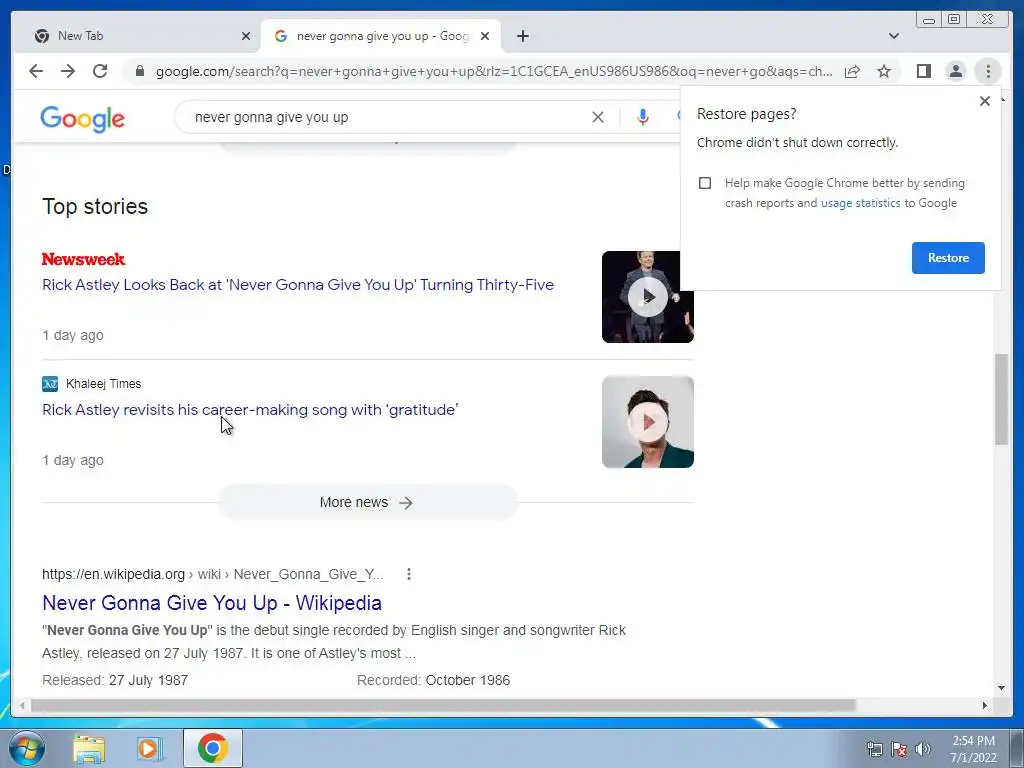The image size is (1024, 768).
Task: Click the horizontal scrollbar thumb
Action: [443, 705]
